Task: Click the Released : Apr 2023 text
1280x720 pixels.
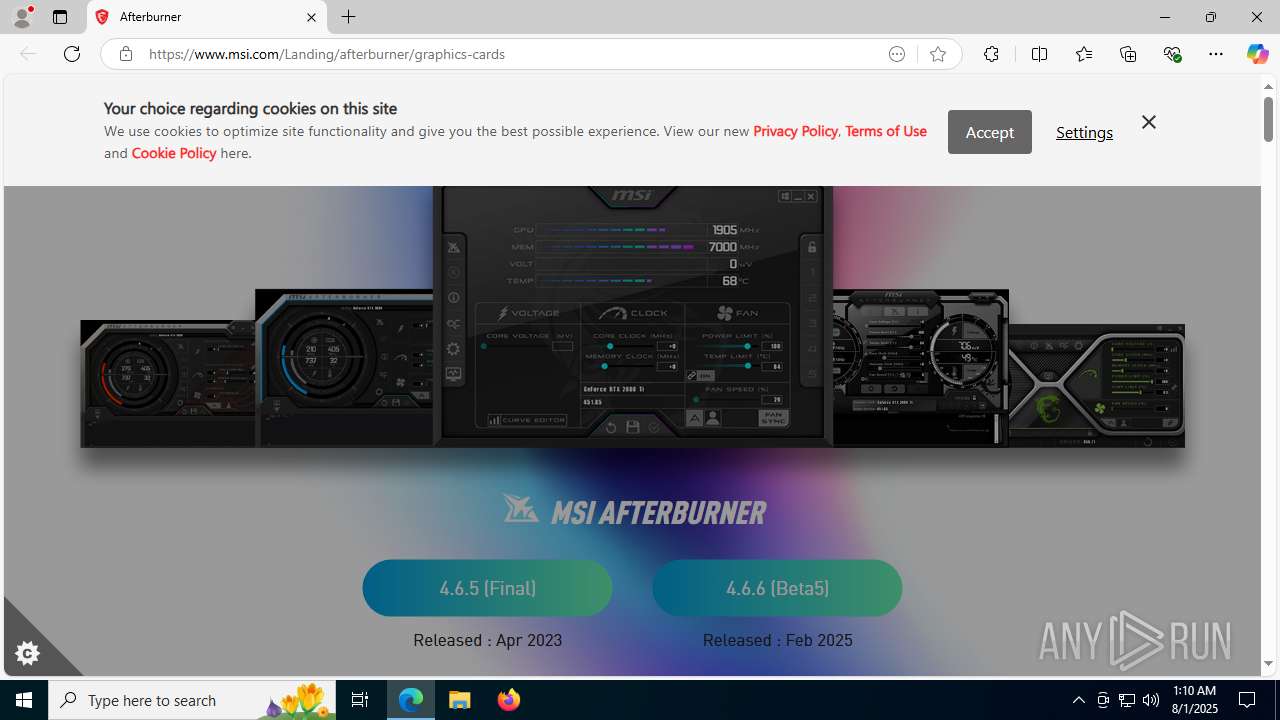Action: (x=487, y=640)
